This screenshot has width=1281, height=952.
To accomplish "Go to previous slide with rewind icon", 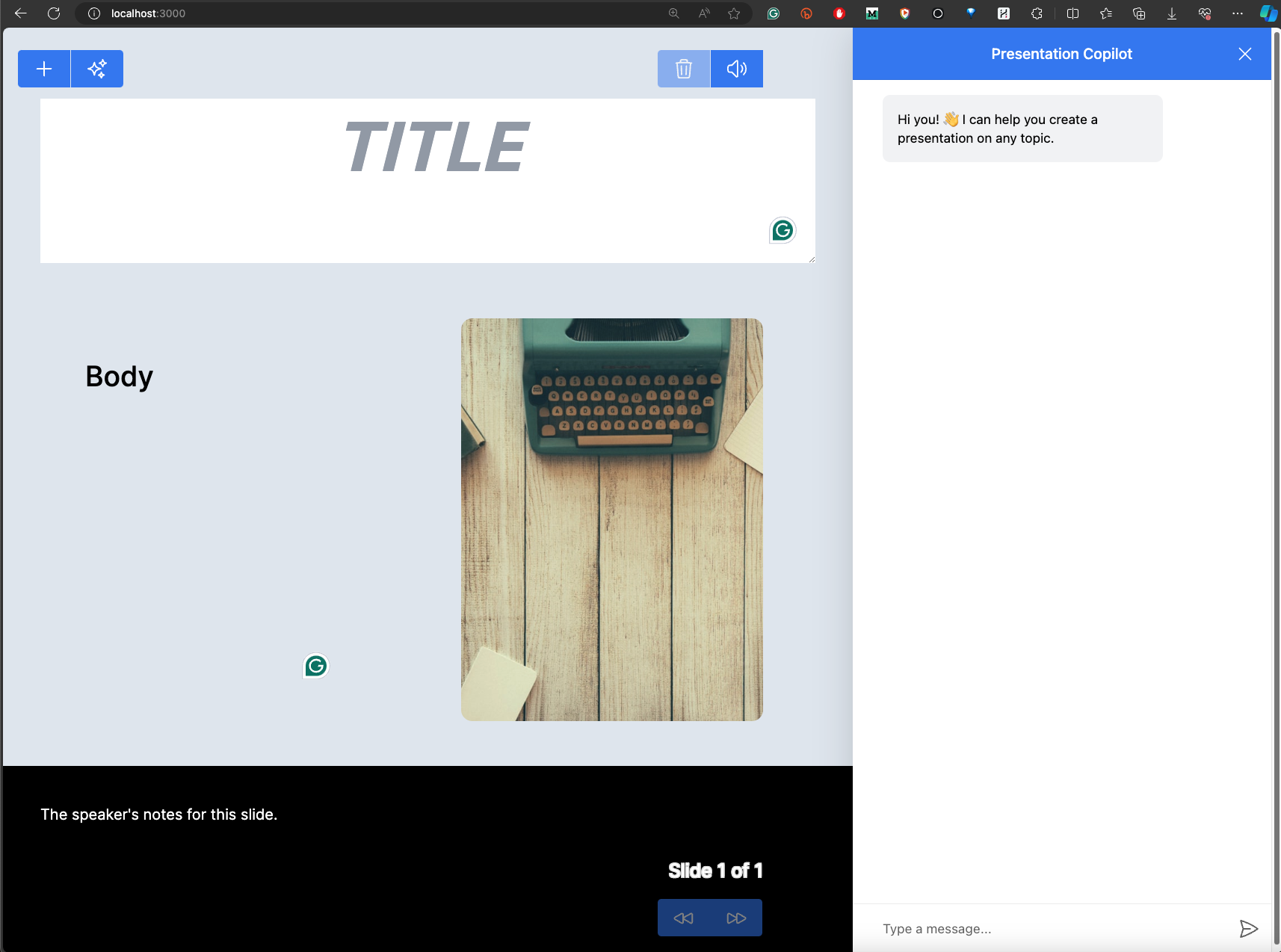I will tap(684, 918).
